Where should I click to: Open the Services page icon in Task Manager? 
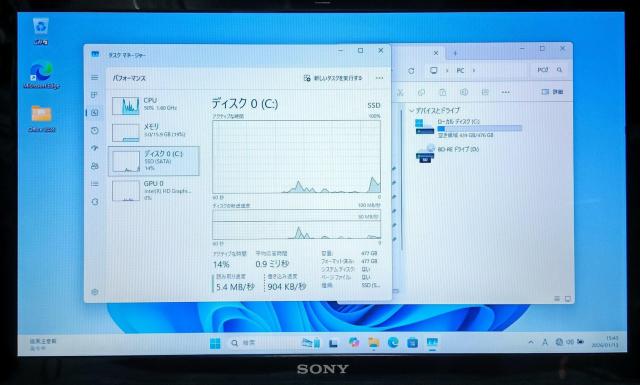pos(95,202)
